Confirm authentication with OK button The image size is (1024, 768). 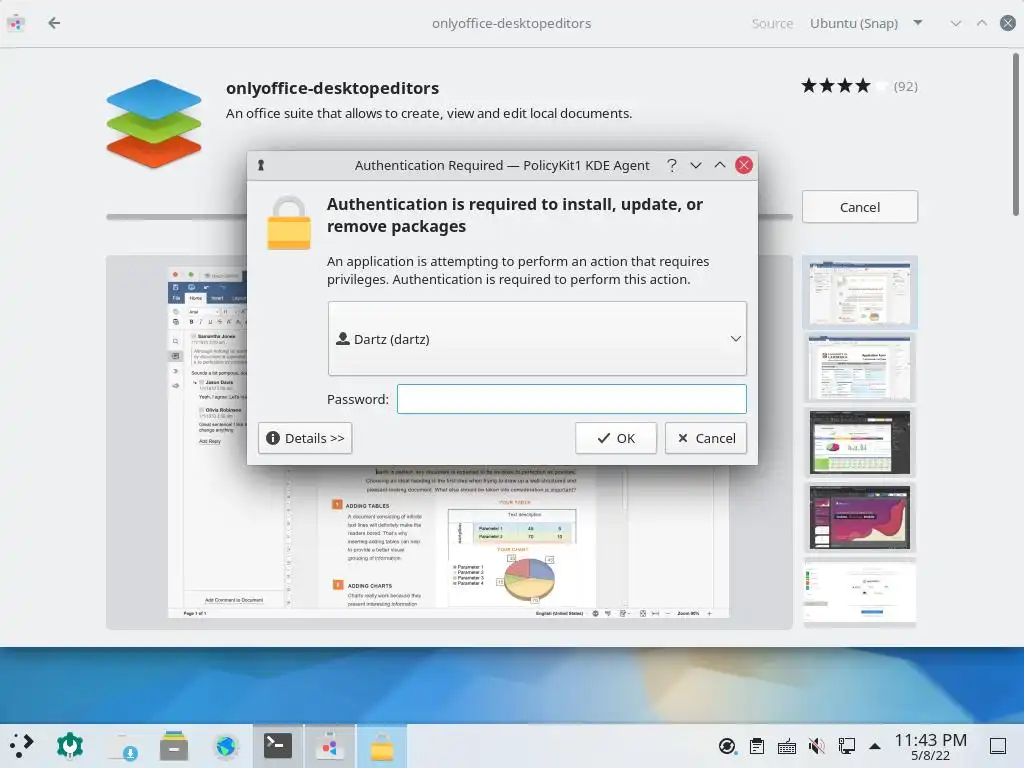tap(615, 438)
